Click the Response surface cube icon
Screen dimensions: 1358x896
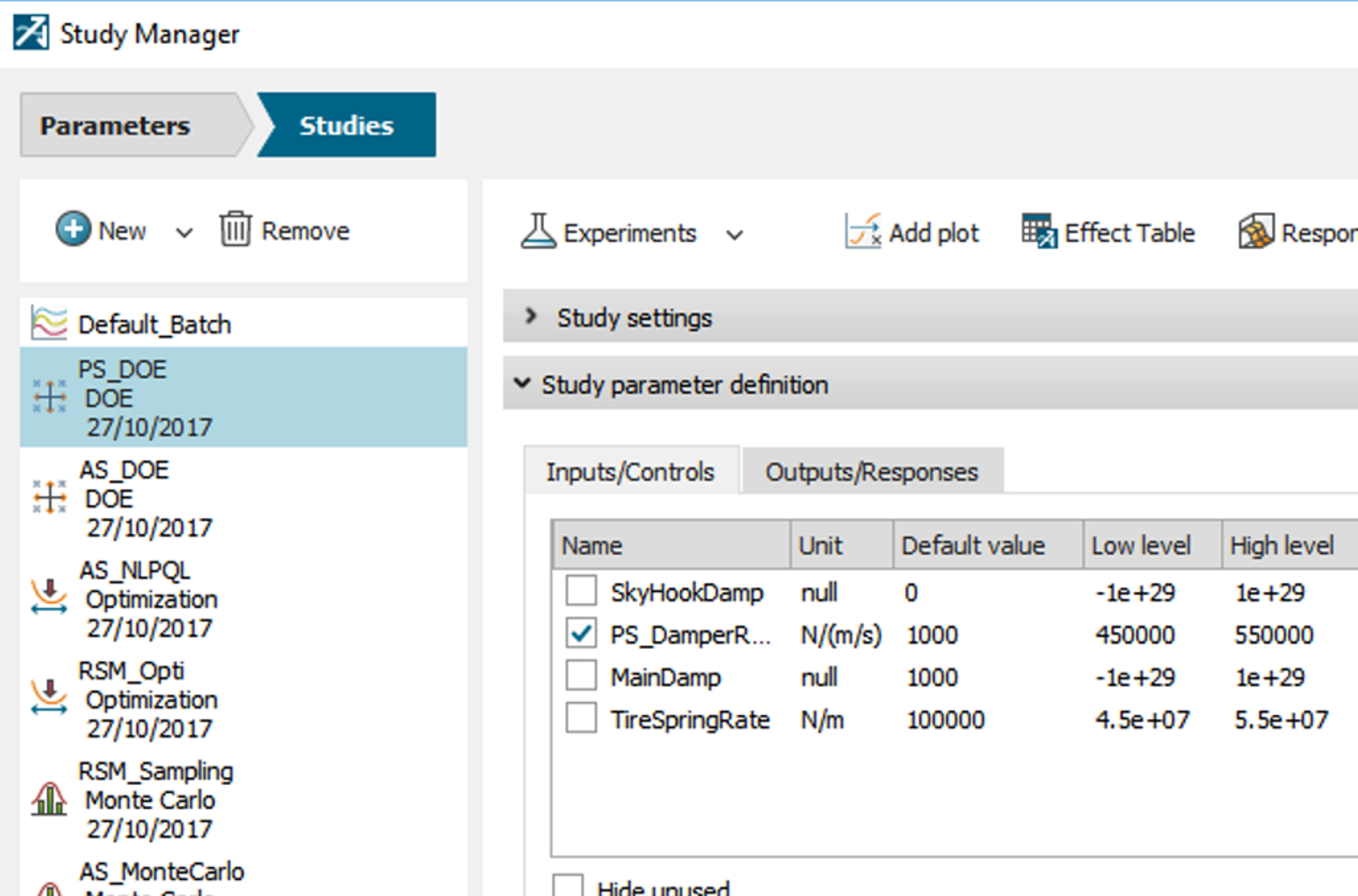point(1256,231)
